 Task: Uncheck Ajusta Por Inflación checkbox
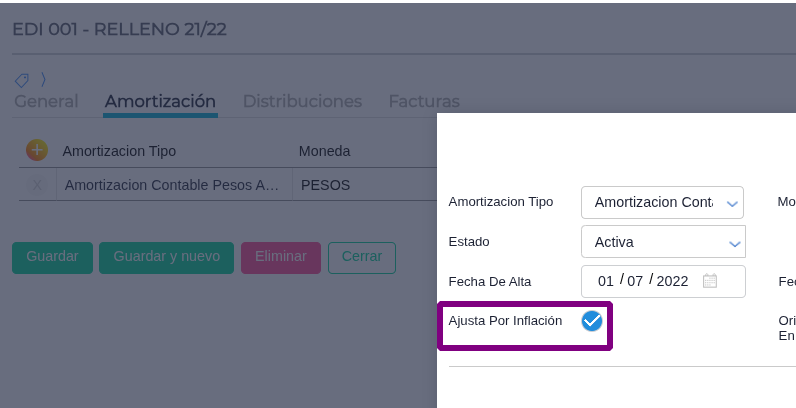point(591,321)
